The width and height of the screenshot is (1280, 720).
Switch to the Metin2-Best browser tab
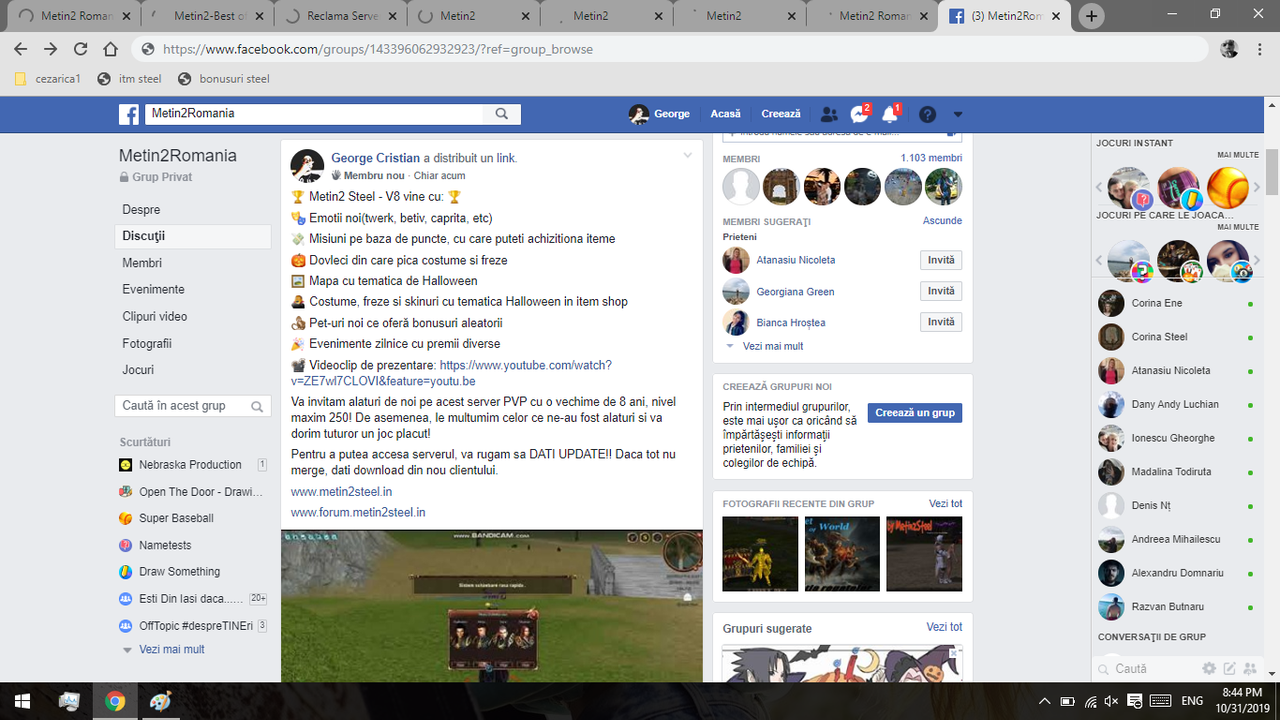(x=206, y=16)
